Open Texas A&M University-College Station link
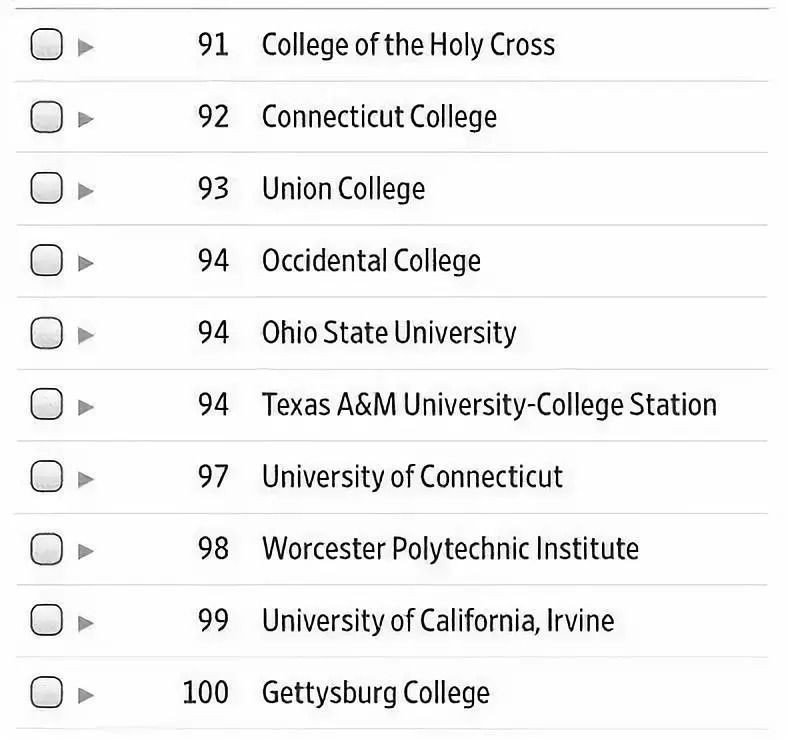 tap(489, 405)
